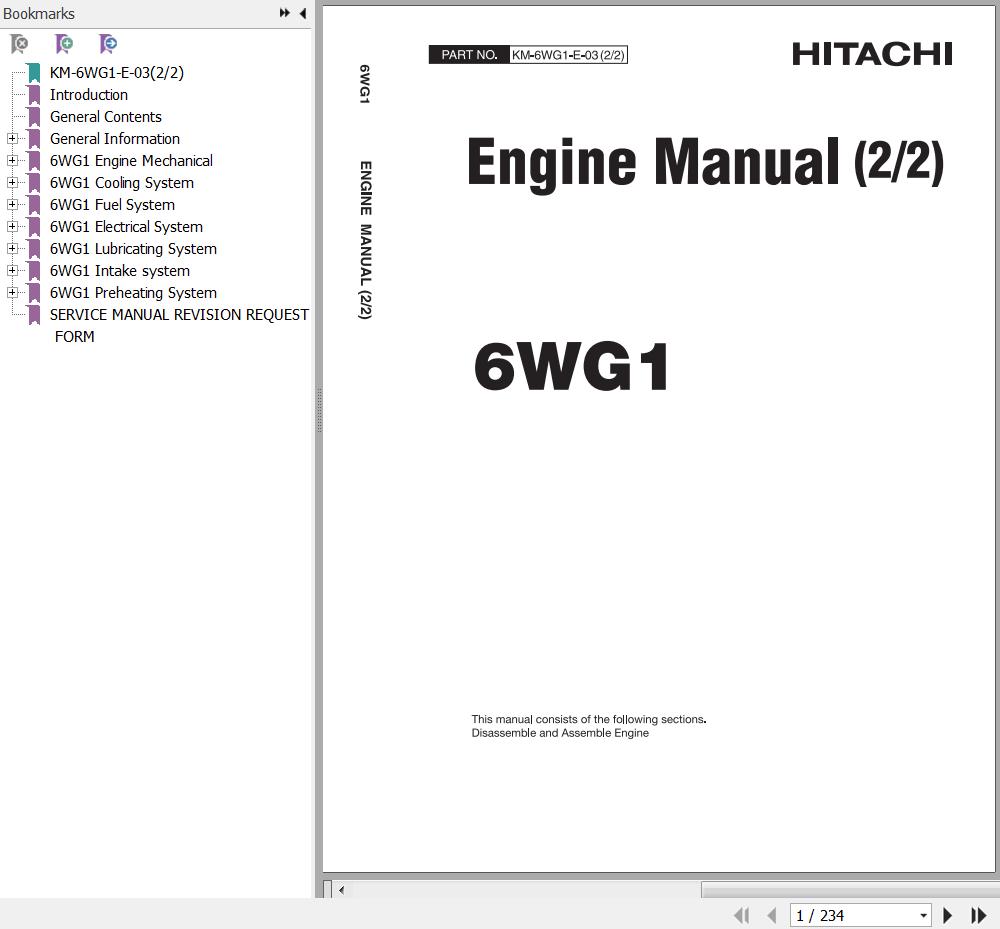Open the General Contents bookmark

[106, 117]
